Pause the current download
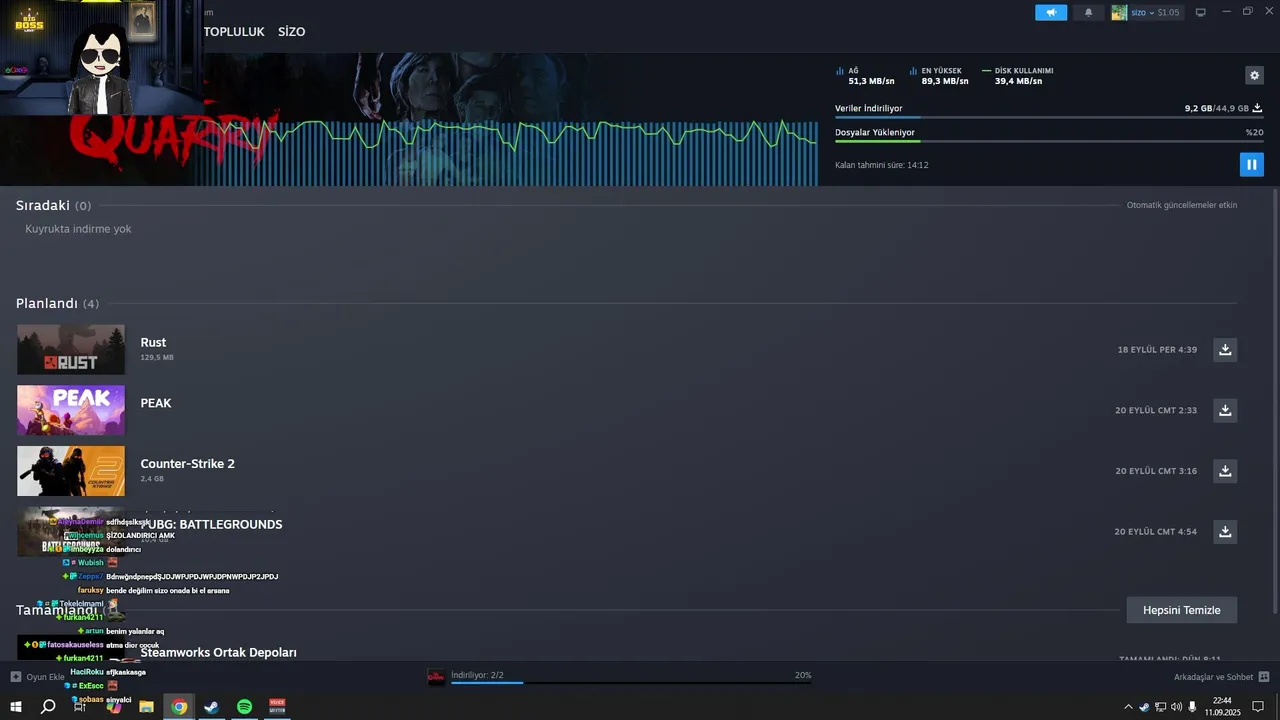This screenshot has width=1280, height=720. (x=1251, y=165)
